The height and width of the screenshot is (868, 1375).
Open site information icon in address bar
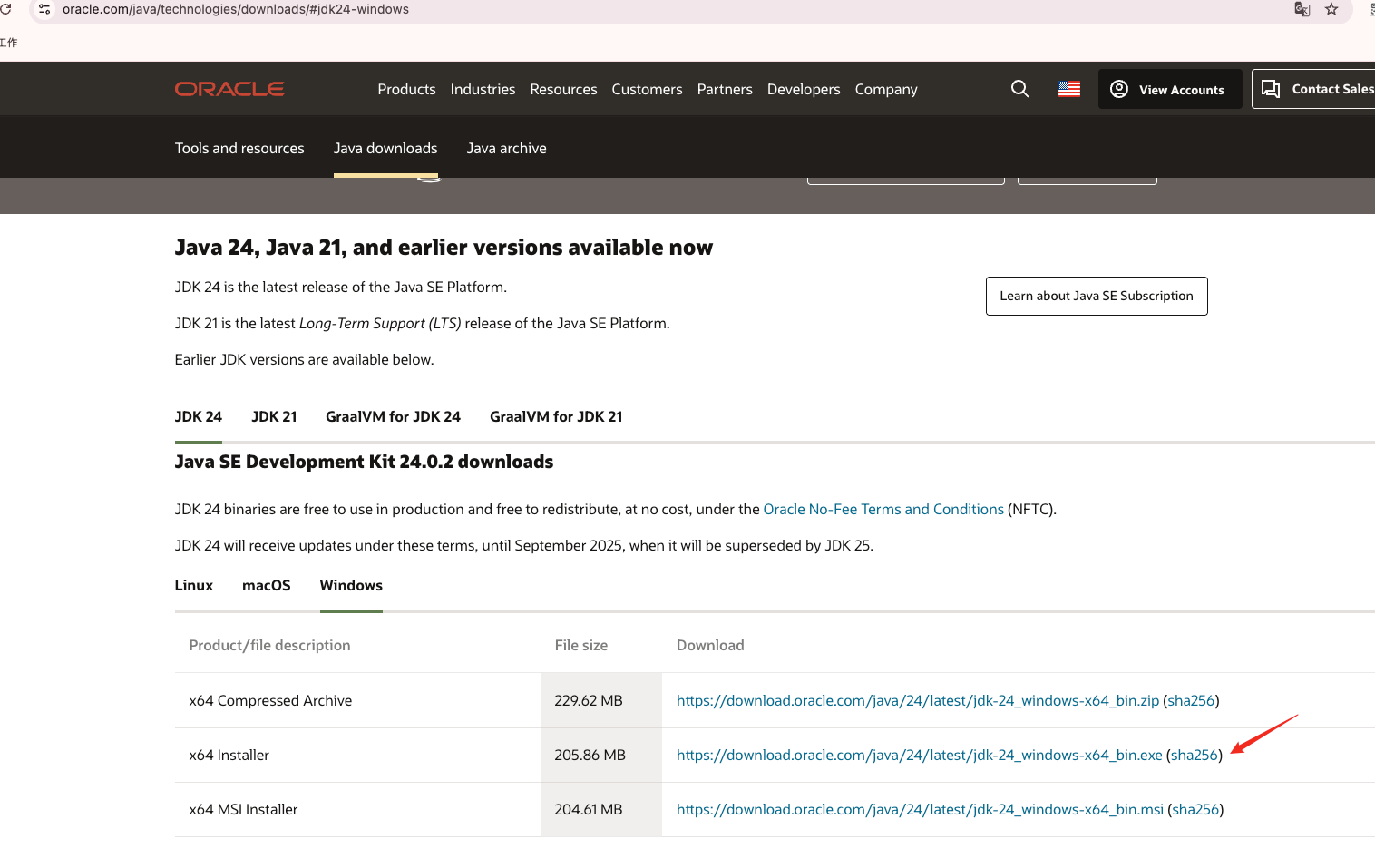coord(44,9)
